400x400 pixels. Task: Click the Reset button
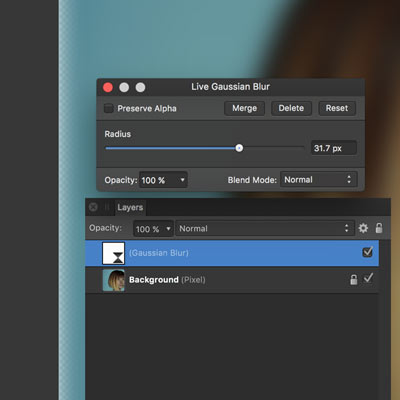[337, 108]
